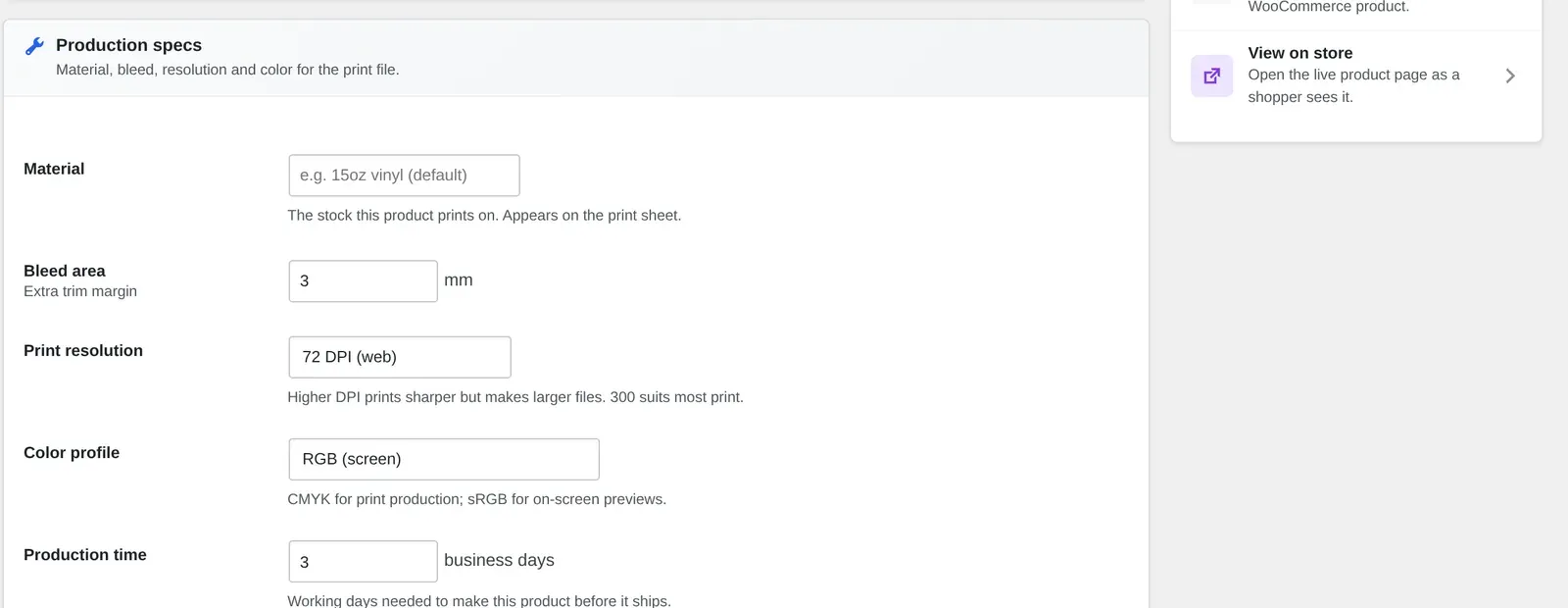Open the View on store link title

1299,53
